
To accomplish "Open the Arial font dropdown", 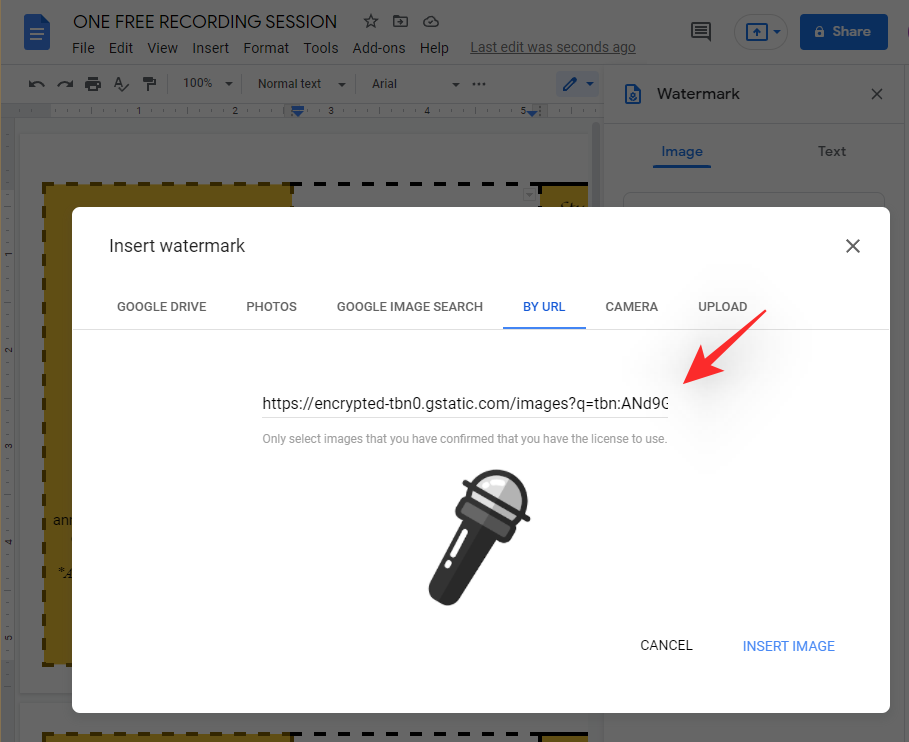I will click(415, 84).
